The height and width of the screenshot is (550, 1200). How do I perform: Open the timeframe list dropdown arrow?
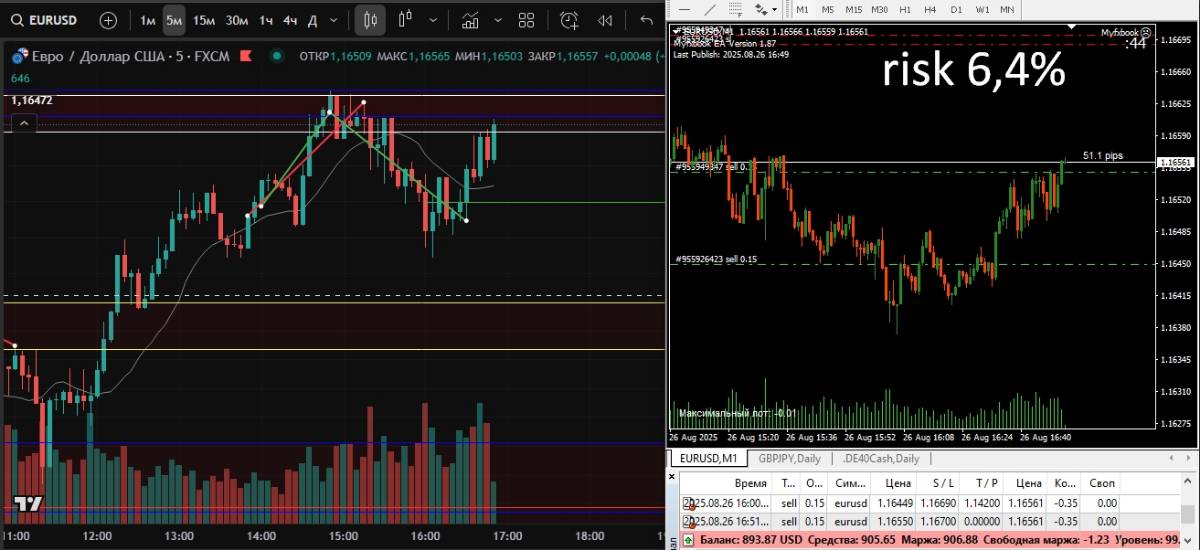[x=335, y=20]
